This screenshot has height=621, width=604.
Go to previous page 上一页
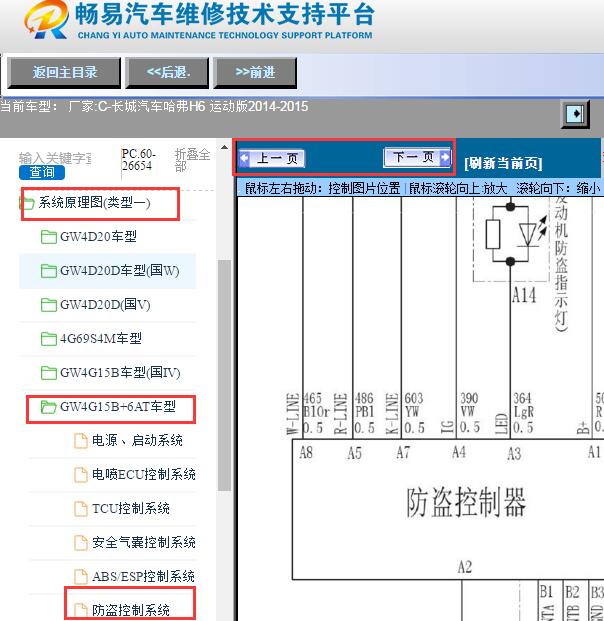272,159
